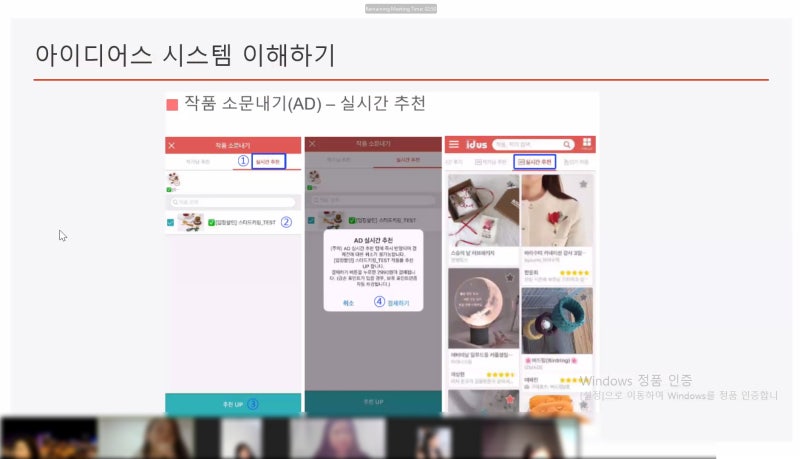Select the third participant video tile
The height and width of the screenshot is (459, 800).
point(241,438)
